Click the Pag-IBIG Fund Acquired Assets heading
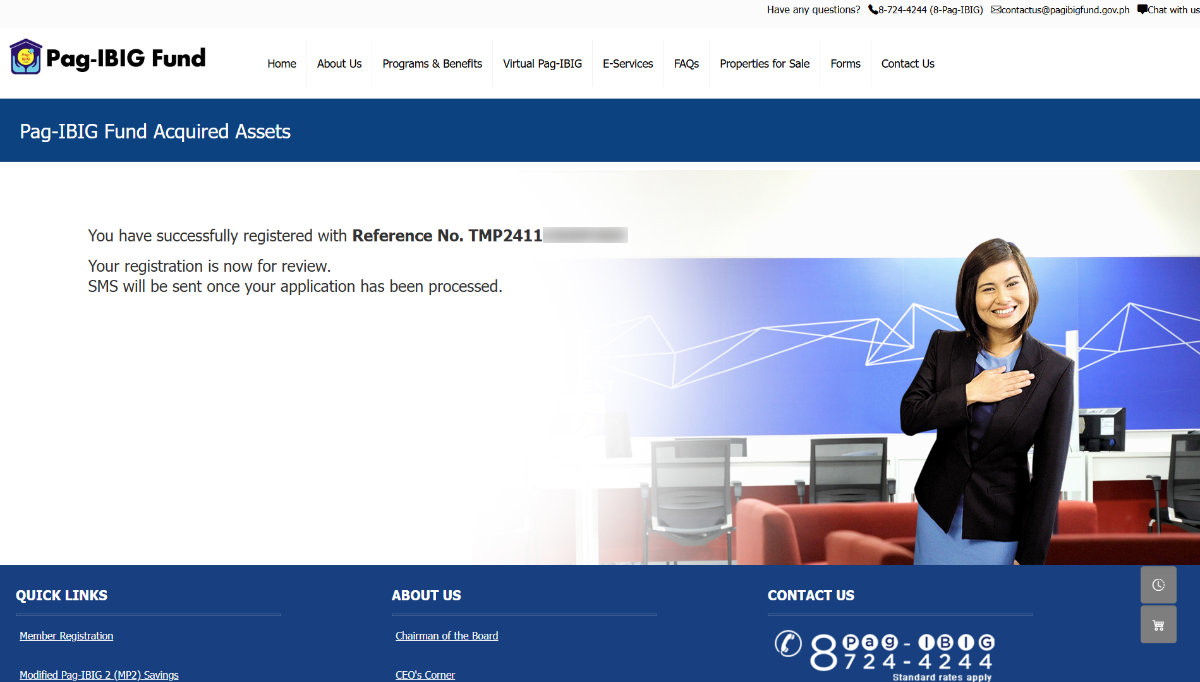 (x=155, y=131)
